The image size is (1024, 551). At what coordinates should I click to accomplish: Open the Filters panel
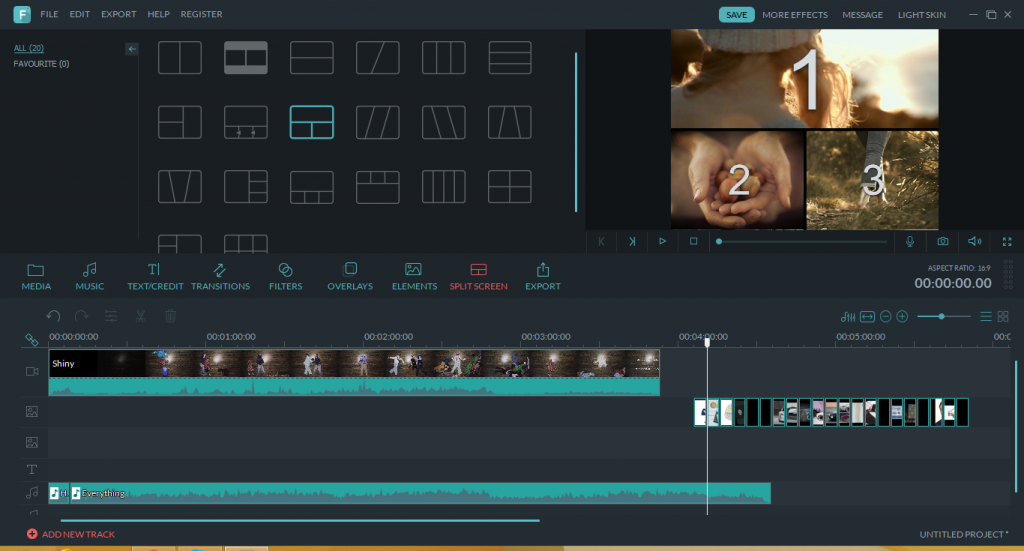pyautogui.click(x=285, y=276)
